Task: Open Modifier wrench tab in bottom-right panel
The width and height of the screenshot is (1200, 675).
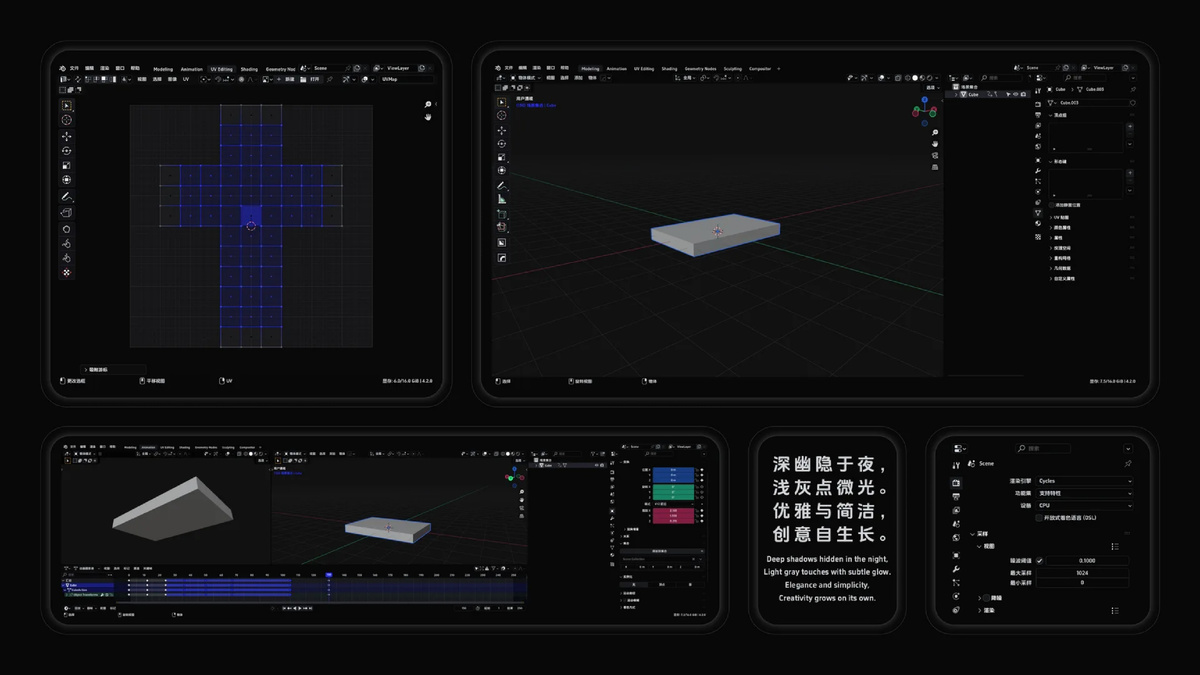Action: 956,569
